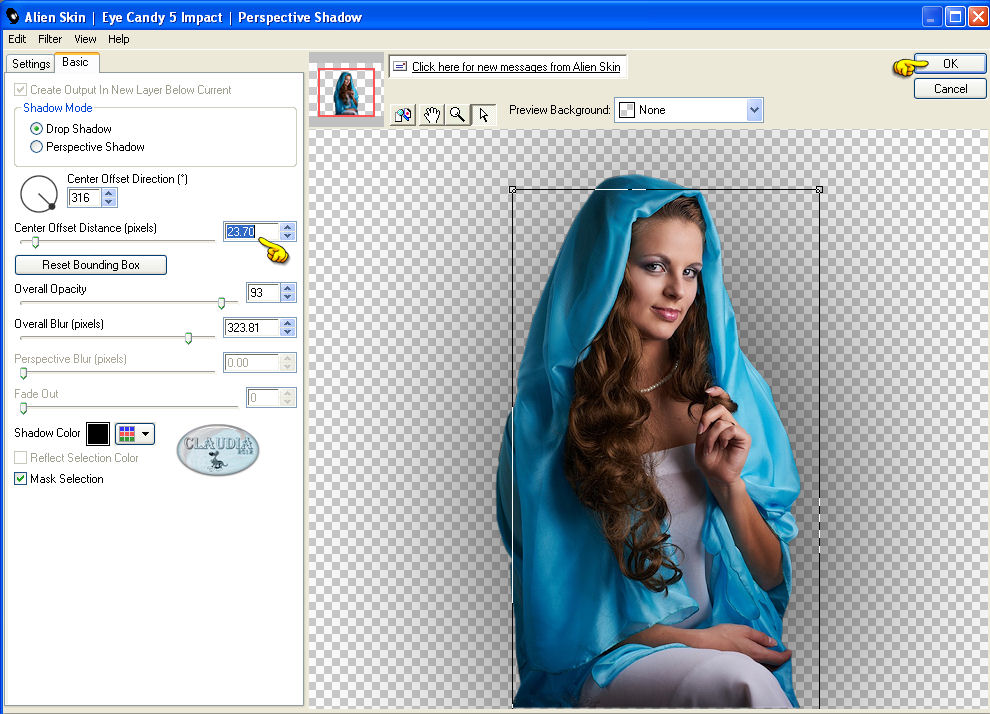Viewport: 990px width, 714px height.
Task: Toggle Create Output In New Layer checkbox
Action: (21, 90)
